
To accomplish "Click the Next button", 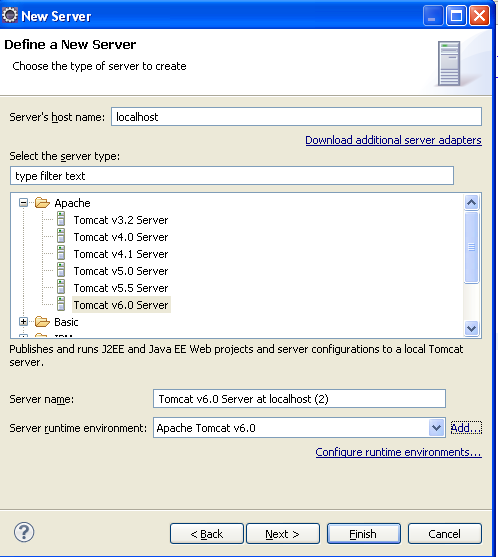I will tap(283, 534).
